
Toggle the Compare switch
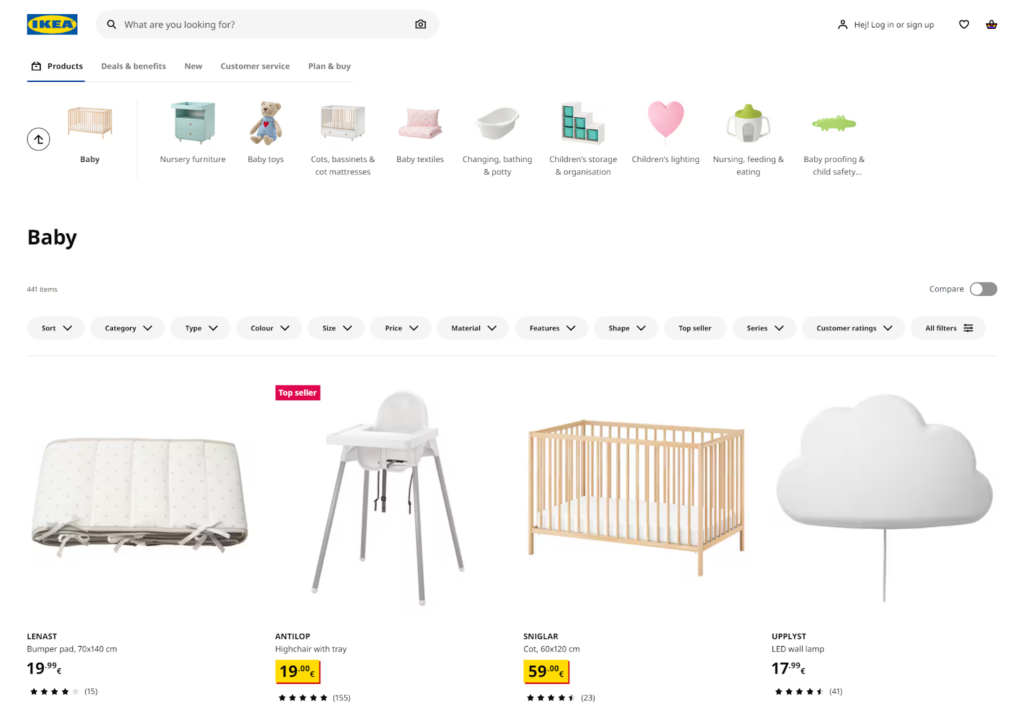983,289
